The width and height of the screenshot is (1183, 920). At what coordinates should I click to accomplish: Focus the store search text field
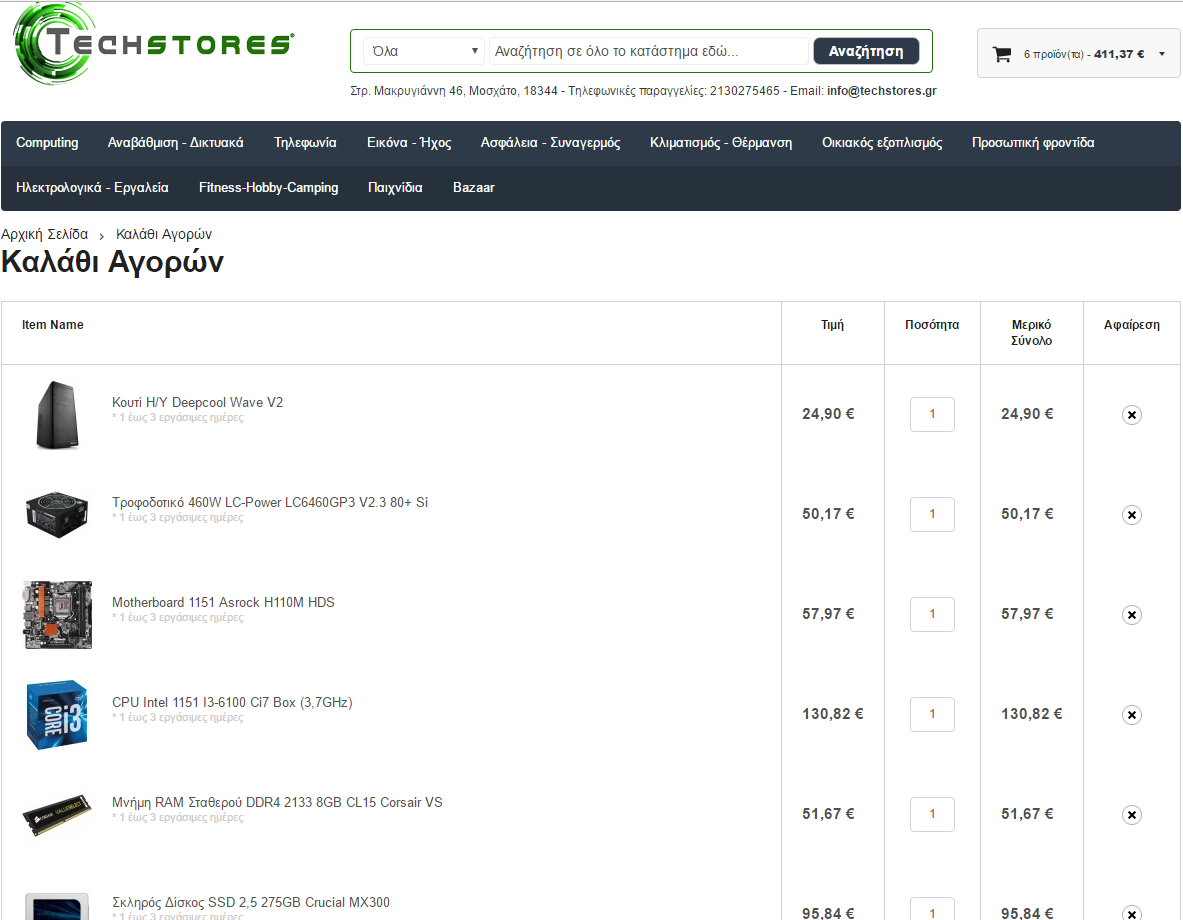click(x=649, y=51)
